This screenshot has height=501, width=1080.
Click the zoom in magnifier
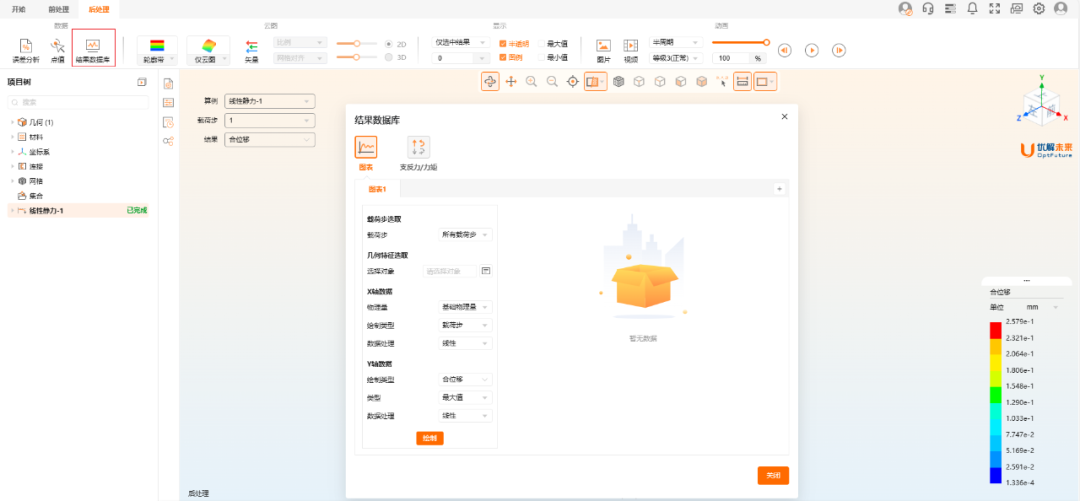click(532, 81)
